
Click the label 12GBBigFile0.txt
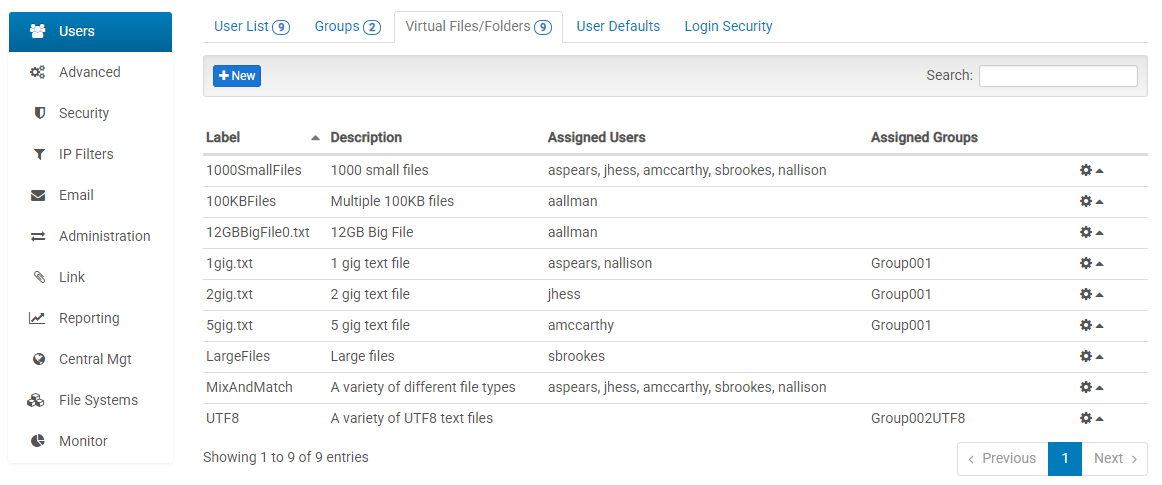pyautogui.click(x=258, y=233)
